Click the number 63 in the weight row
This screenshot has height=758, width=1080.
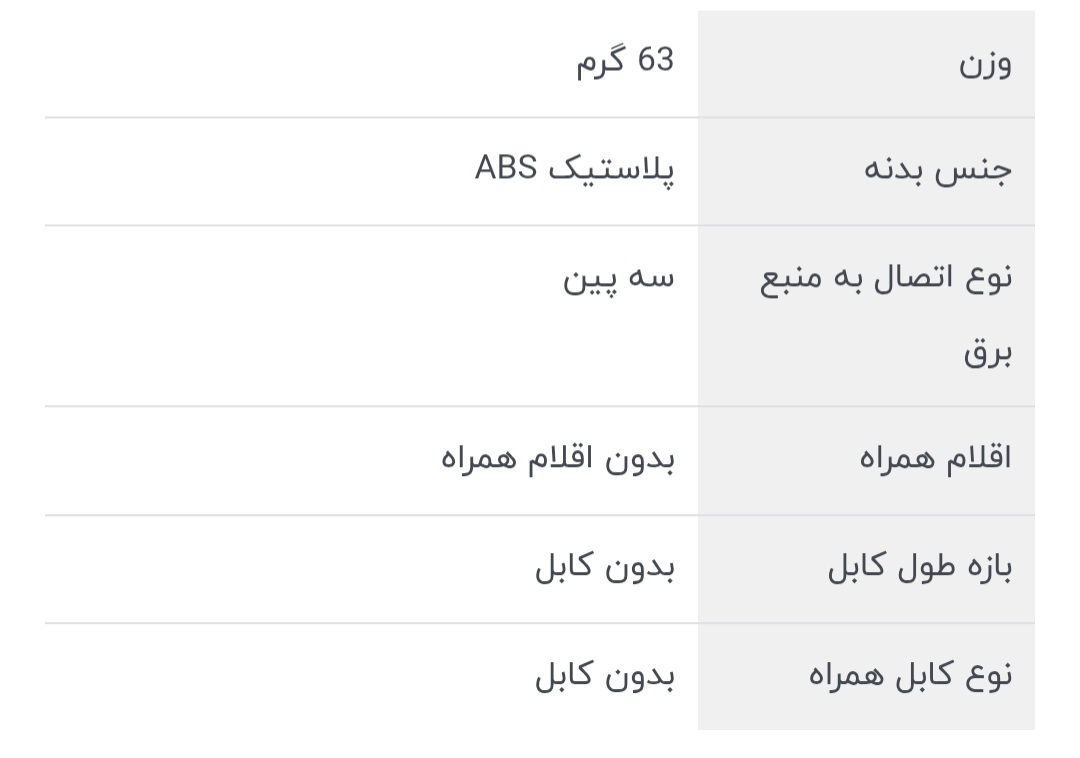pyautogui.click(x=656, y=62)
